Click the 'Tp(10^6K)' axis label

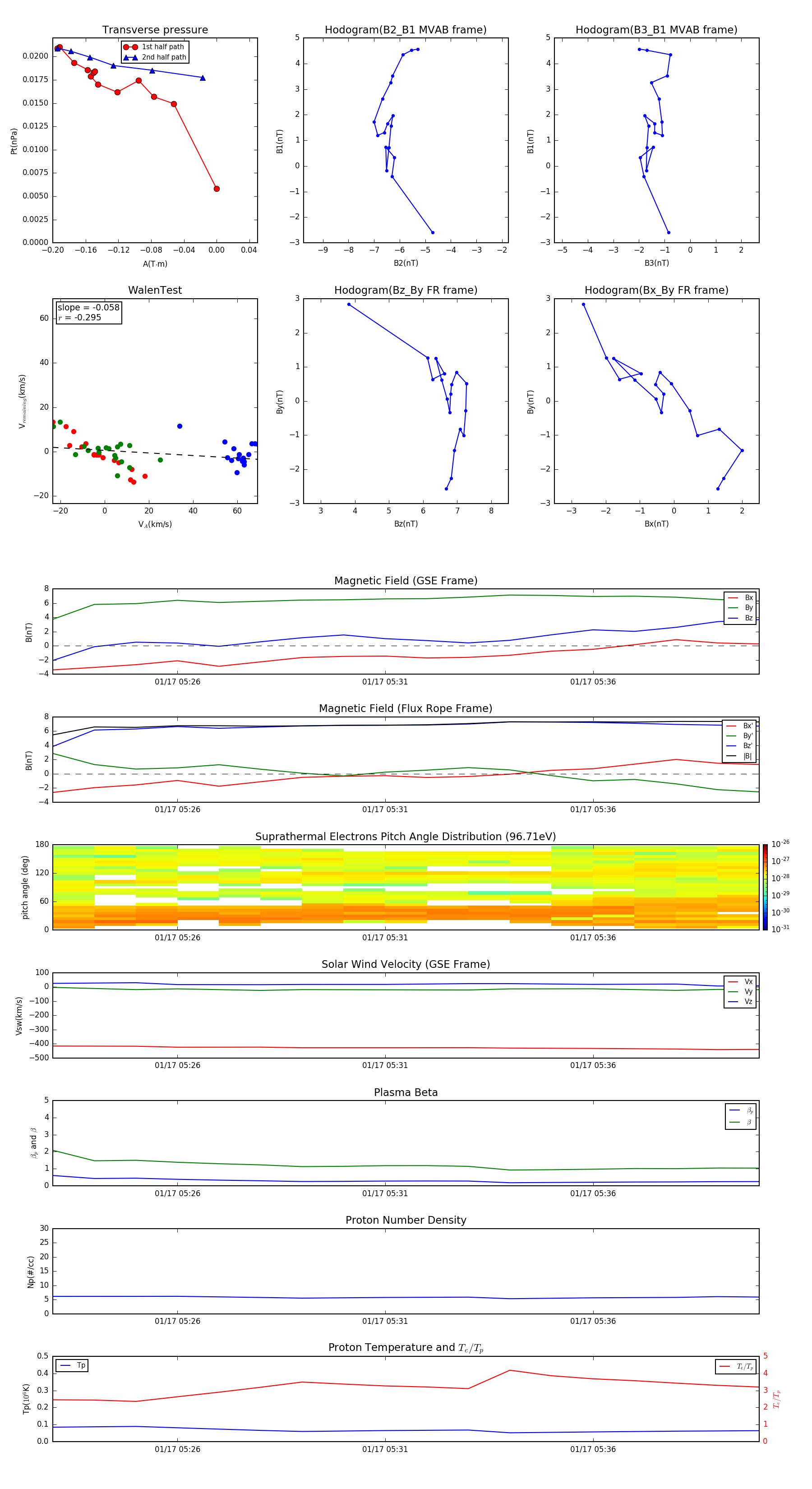click(x=26, y=1399)
